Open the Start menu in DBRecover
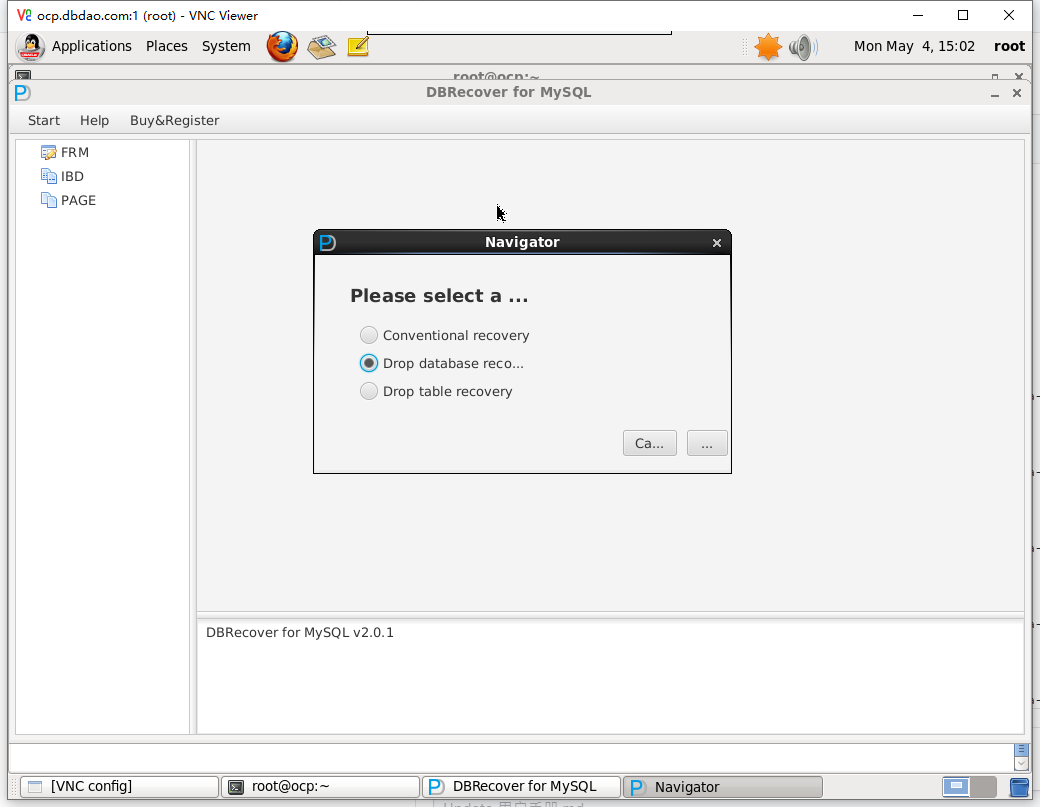The image size is (1040, 807). (x=44, y=120)
